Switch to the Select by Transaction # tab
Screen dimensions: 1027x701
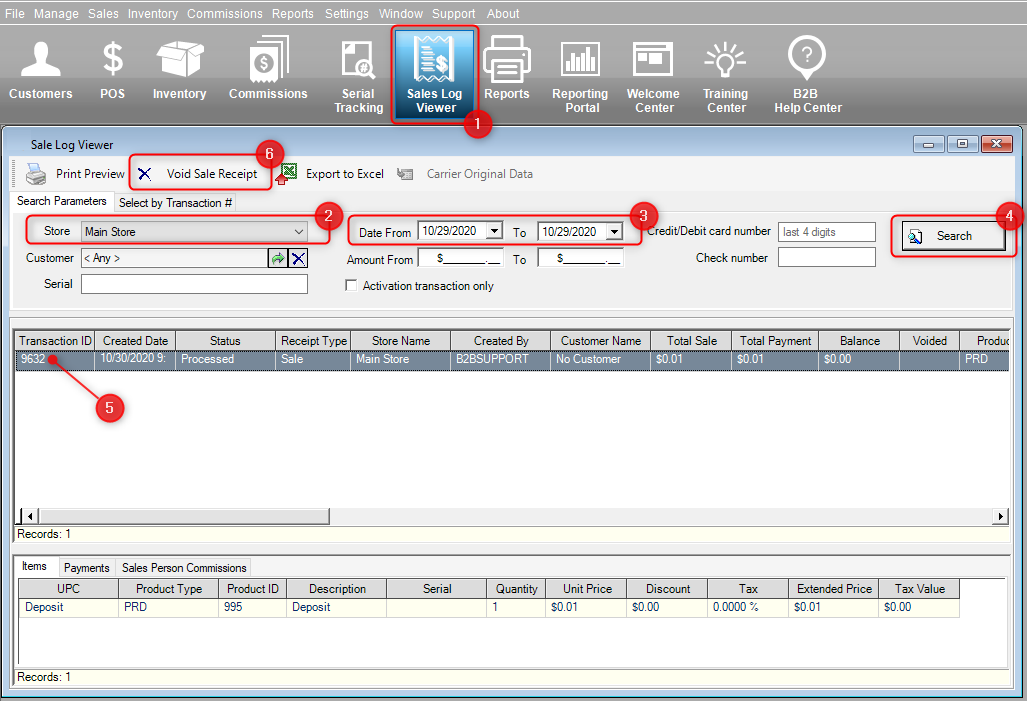click(175, 202)
